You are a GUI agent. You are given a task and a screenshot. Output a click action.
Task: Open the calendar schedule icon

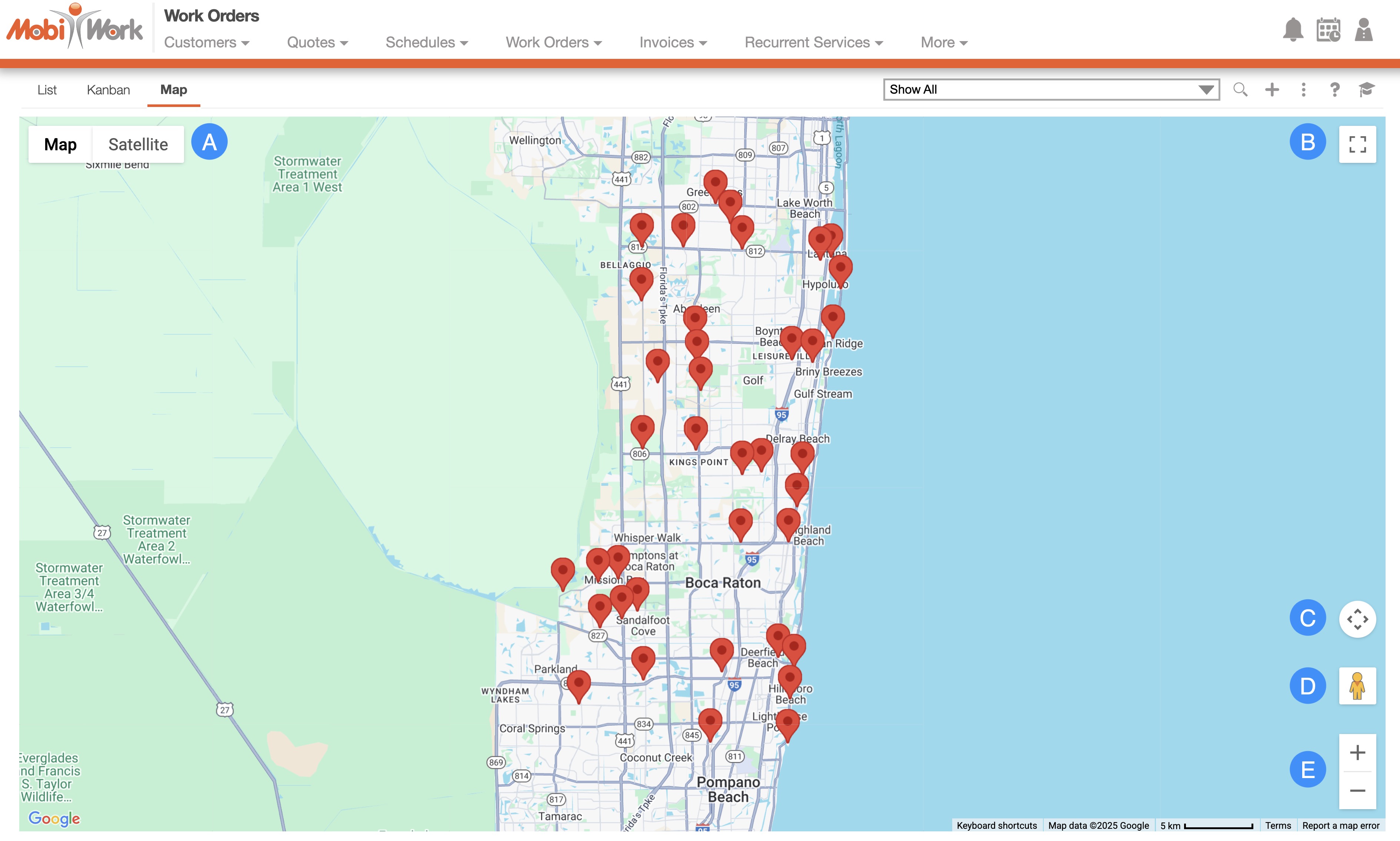coord(1328,30)
